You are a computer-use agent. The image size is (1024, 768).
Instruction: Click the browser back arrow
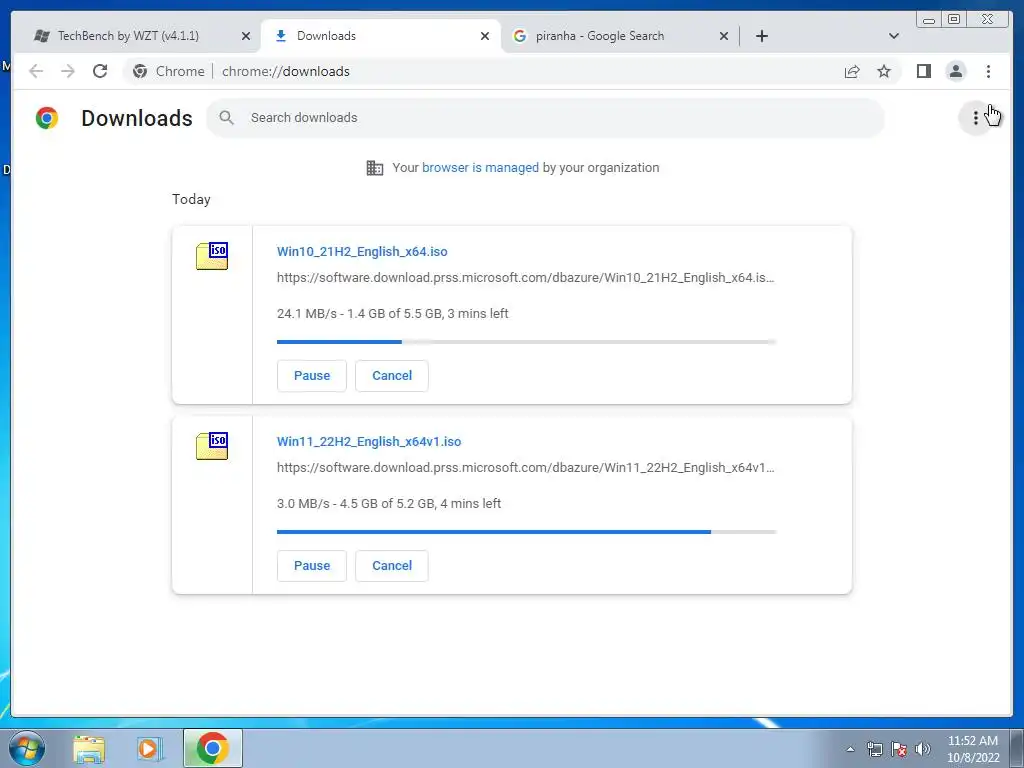pos(36,71)
